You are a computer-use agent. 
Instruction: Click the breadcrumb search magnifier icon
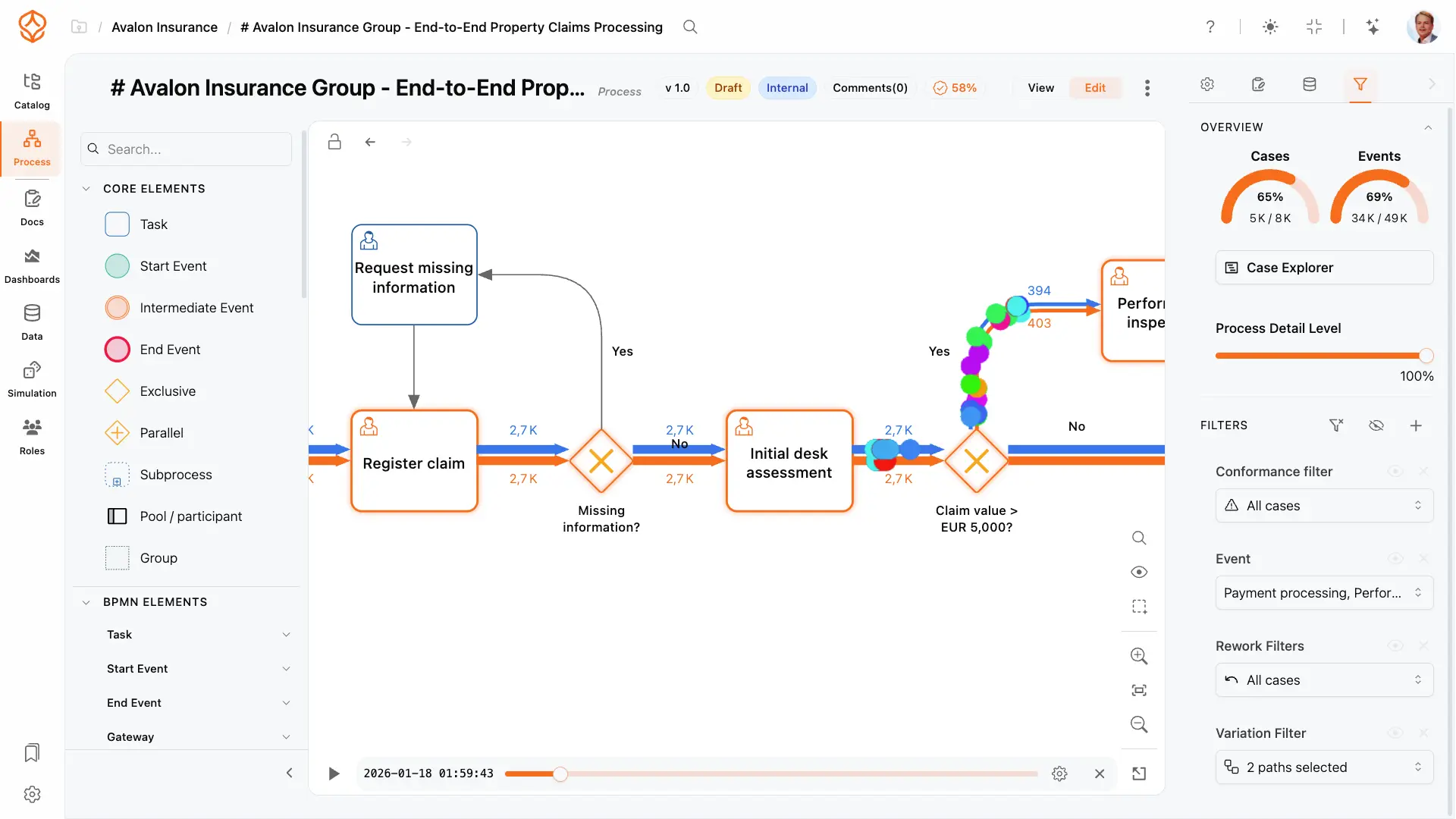click(690, 27)
